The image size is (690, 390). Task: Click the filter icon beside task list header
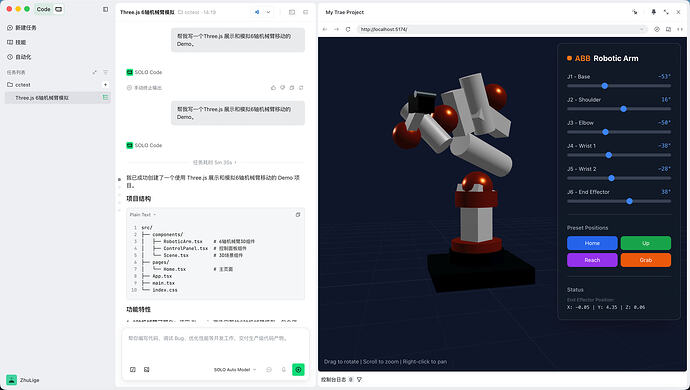tap(106, 72)
